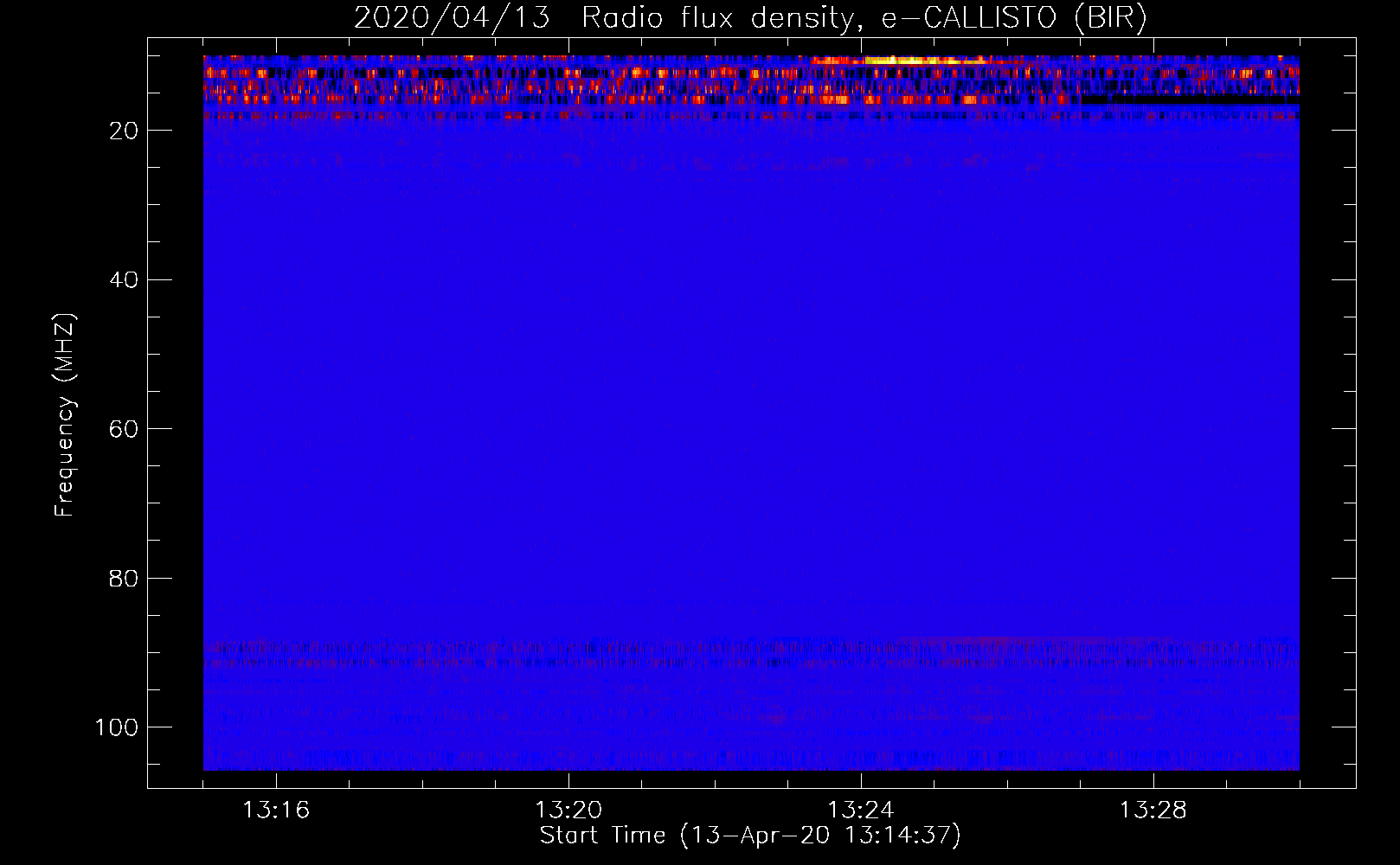Click the 60 MHz frequency tick label
This screenshot has width=1400, height=865.
[124, 429]
